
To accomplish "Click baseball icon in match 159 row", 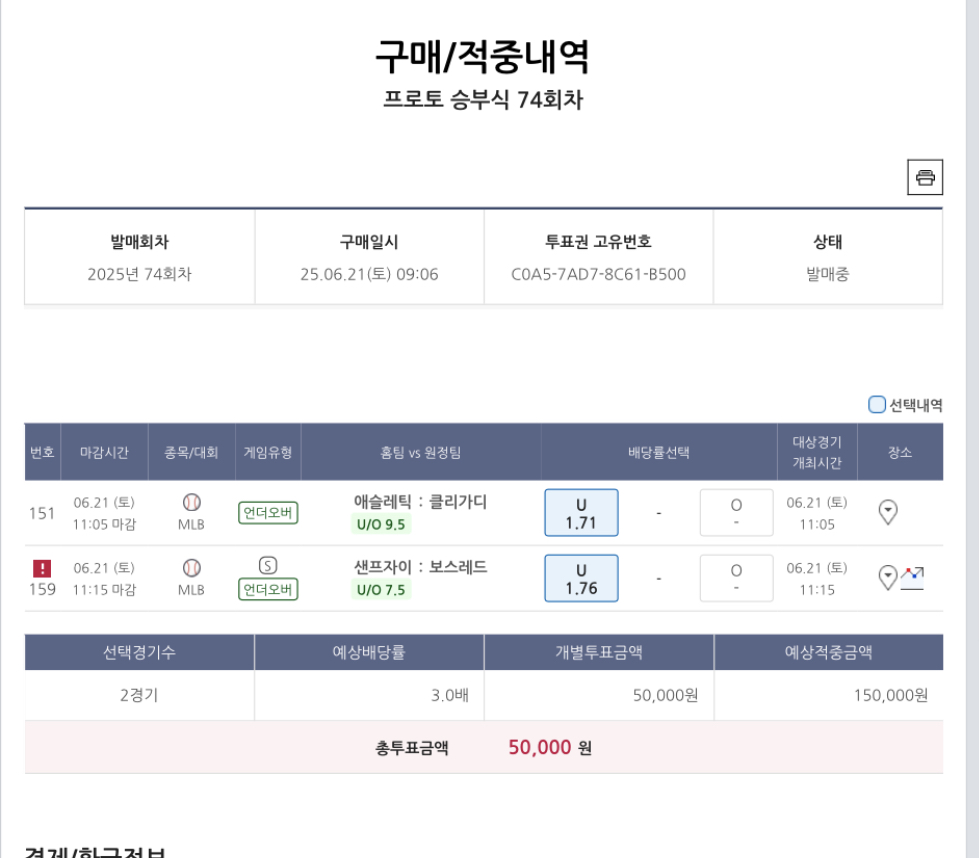I will [191, 567].
